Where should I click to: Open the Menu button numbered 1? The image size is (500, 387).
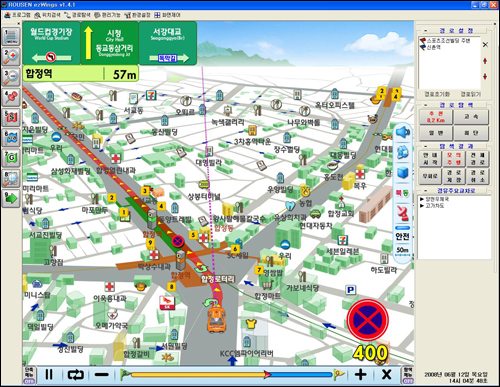point(11,37)
